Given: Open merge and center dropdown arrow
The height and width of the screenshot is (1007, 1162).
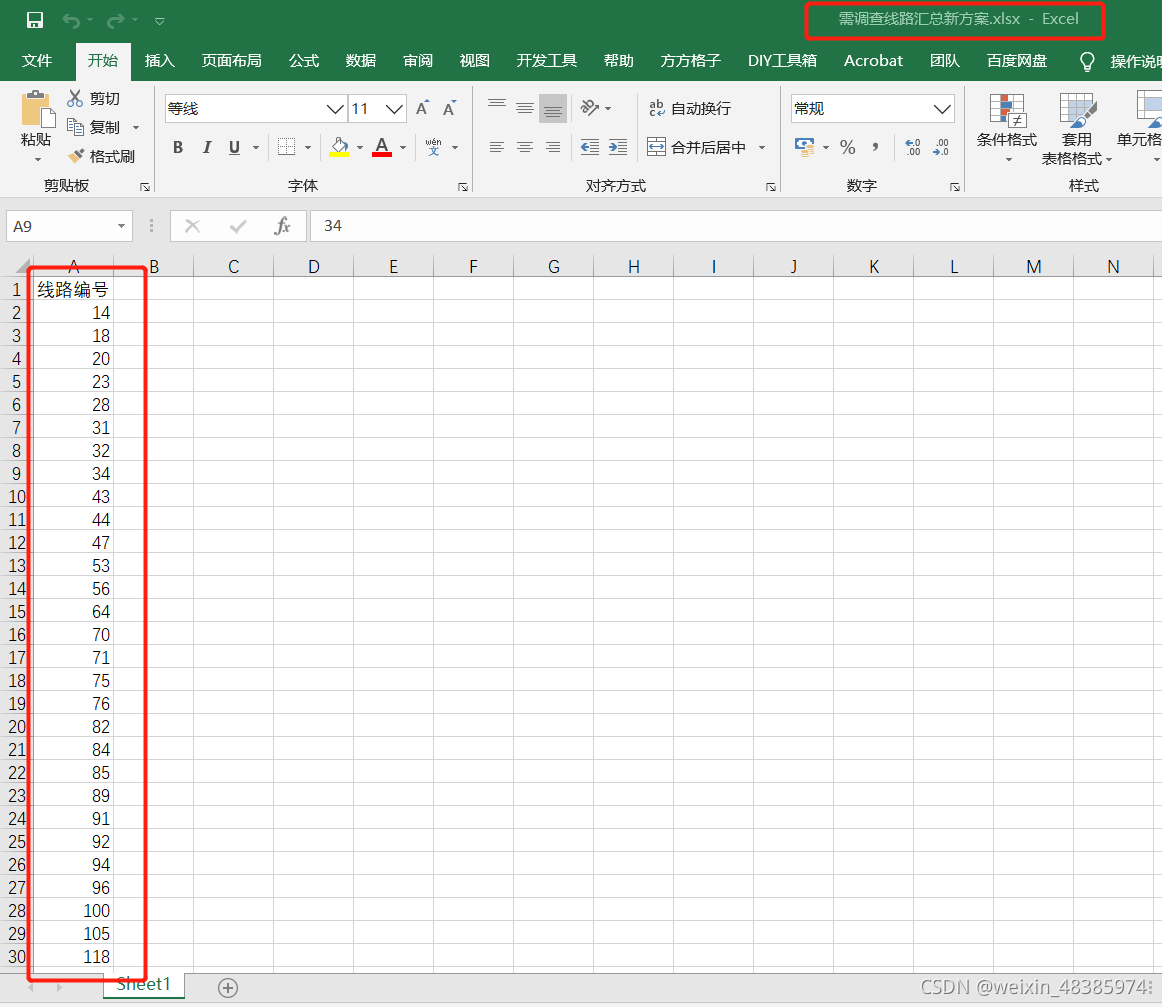Looking at the screenshot, I should 762,147.
